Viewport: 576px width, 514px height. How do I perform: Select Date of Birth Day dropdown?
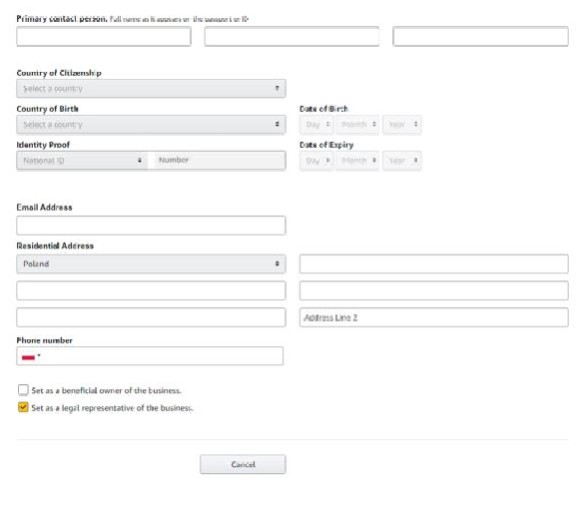point(316,124)
